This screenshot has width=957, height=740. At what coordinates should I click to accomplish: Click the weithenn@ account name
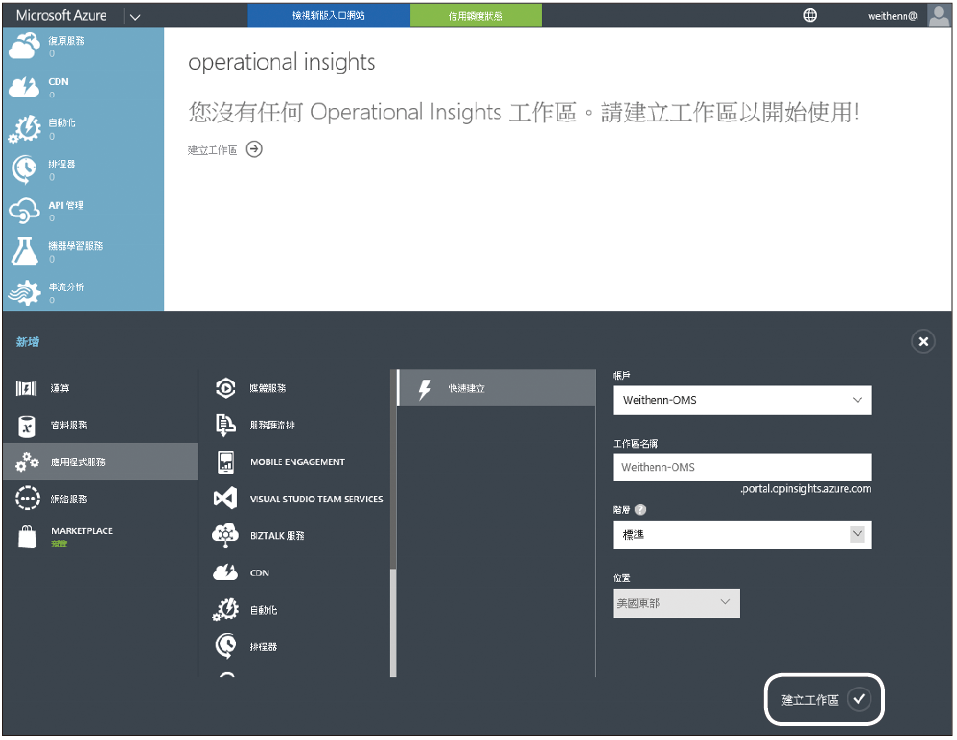pos(892,16)
